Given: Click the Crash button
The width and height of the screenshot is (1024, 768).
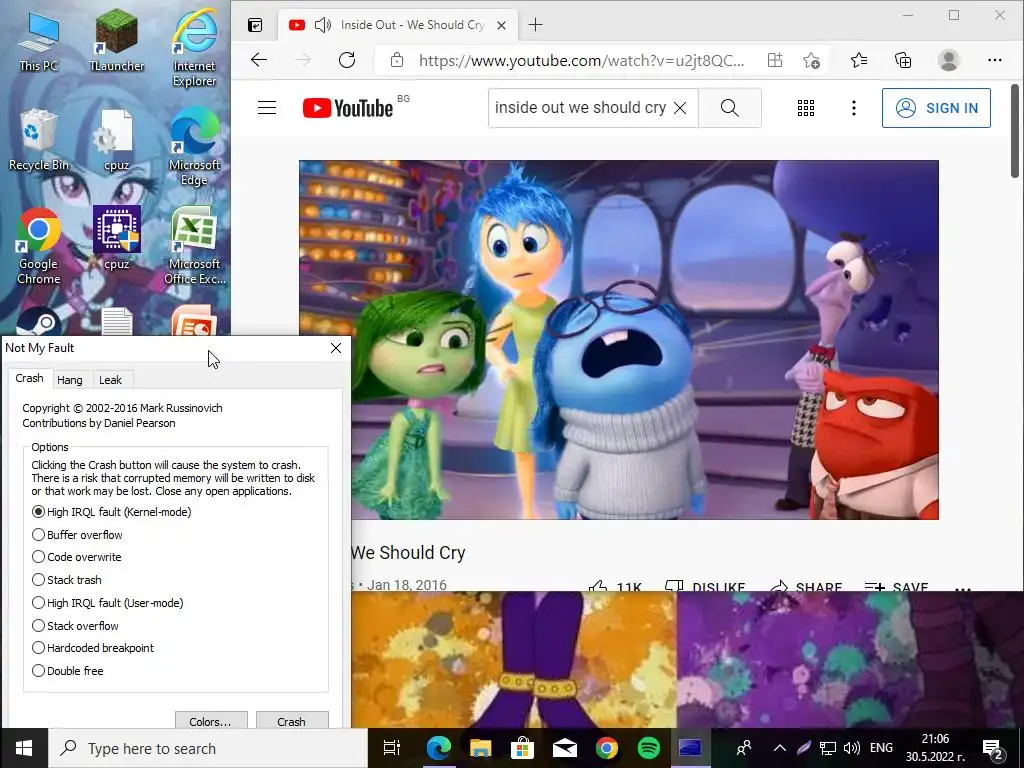Looking at the screenshot, I should (x=291, y=721).
